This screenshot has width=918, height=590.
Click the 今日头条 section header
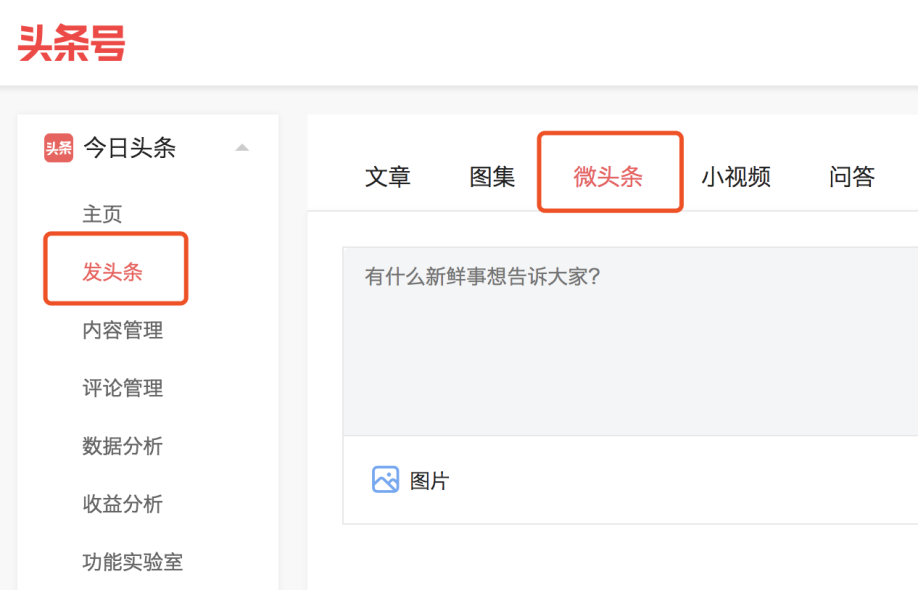(129, 148)
